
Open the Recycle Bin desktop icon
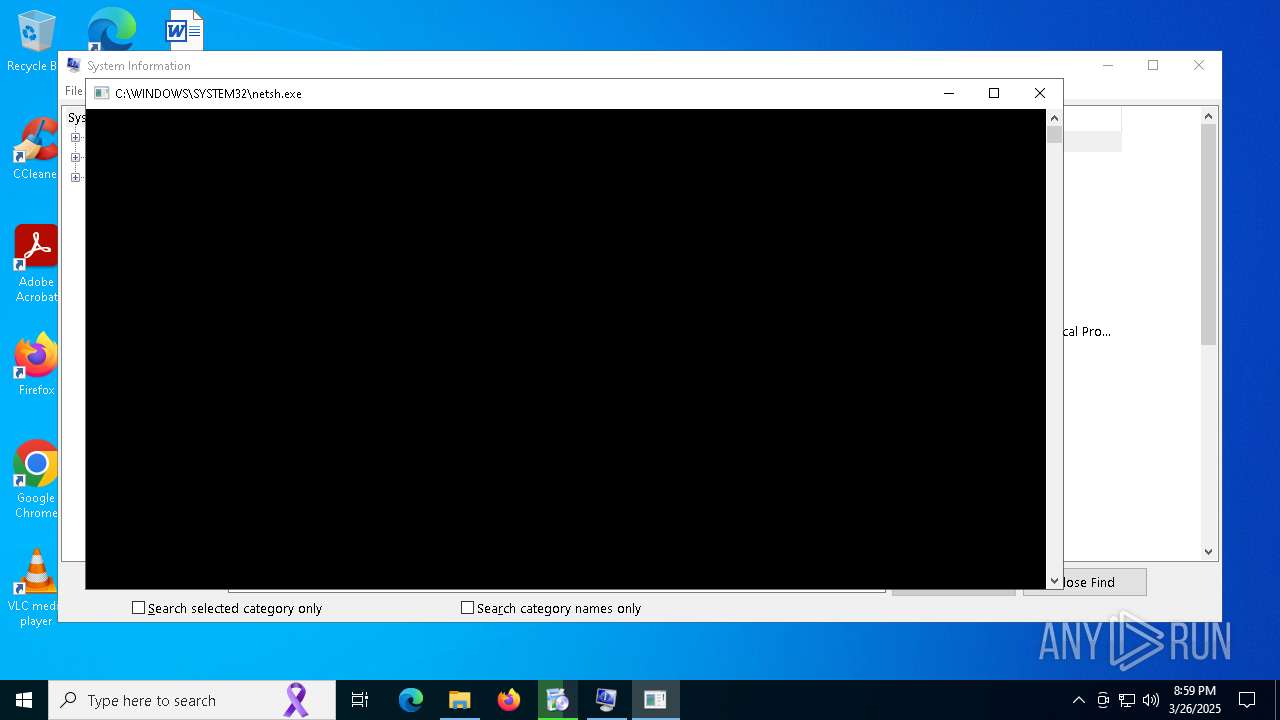coord(36,40)
